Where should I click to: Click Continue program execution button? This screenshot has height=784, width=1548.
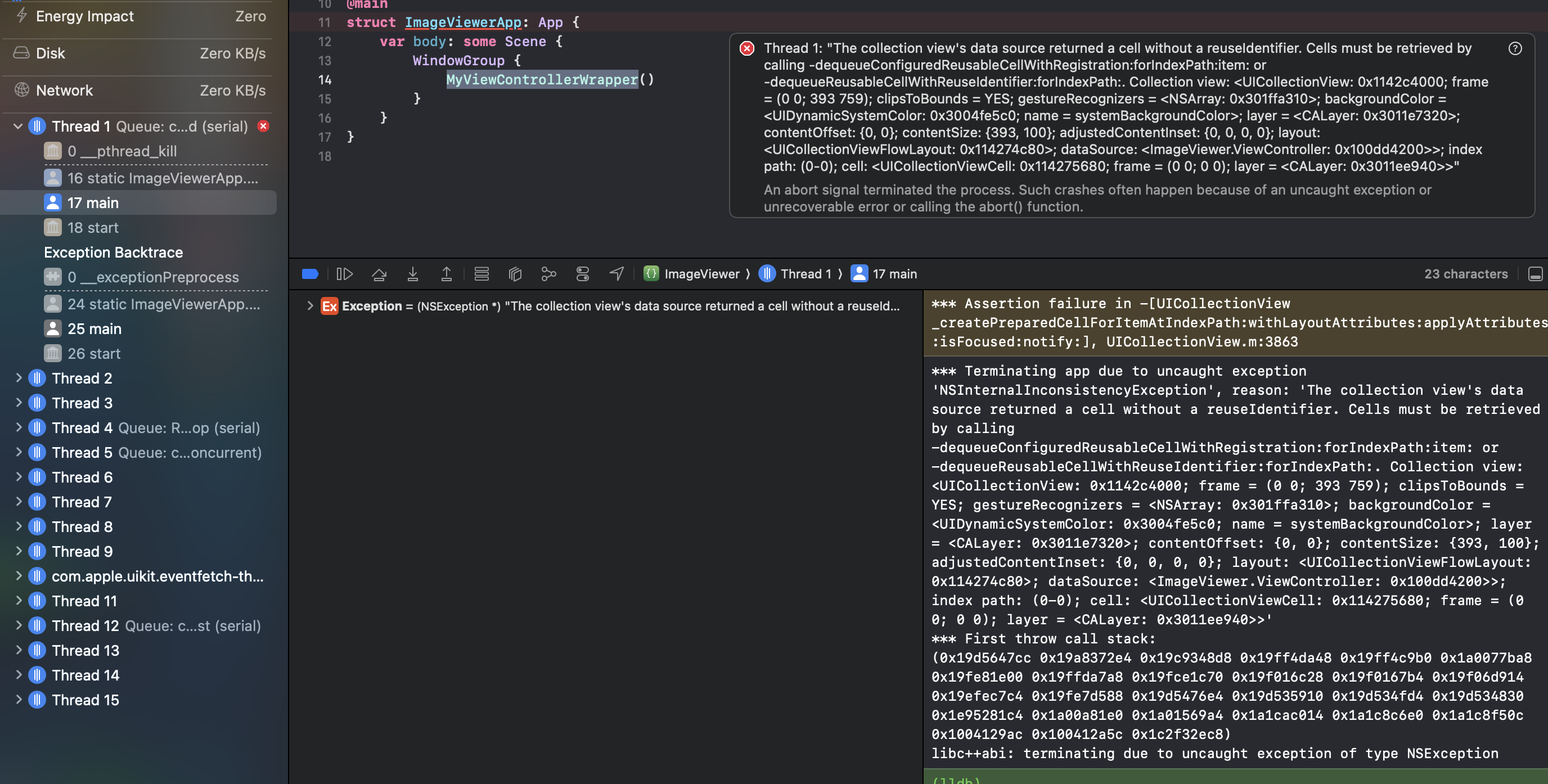[x=344, y=274]
